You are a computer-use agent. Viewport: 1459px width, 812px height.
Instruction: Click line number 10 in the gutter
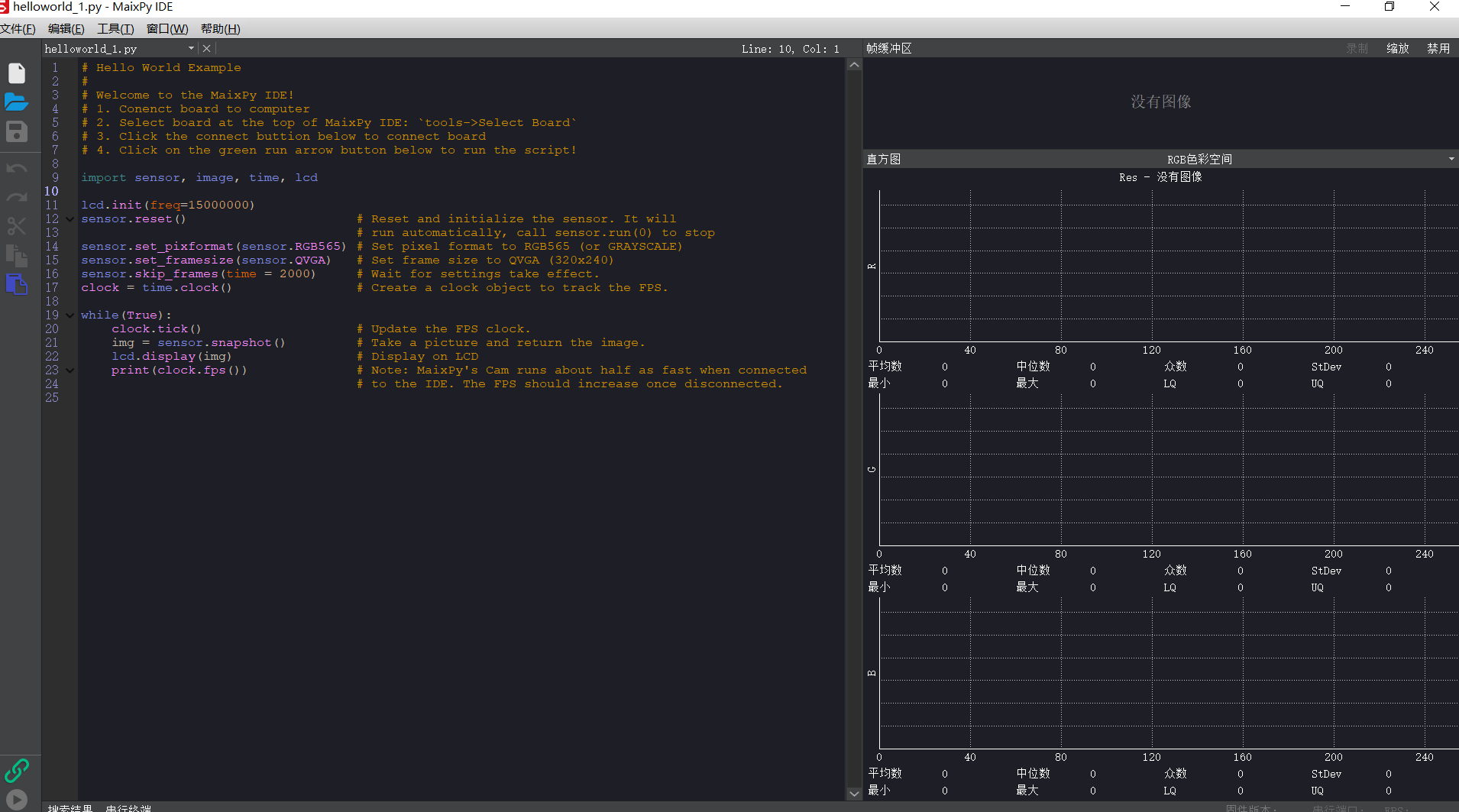51,192
